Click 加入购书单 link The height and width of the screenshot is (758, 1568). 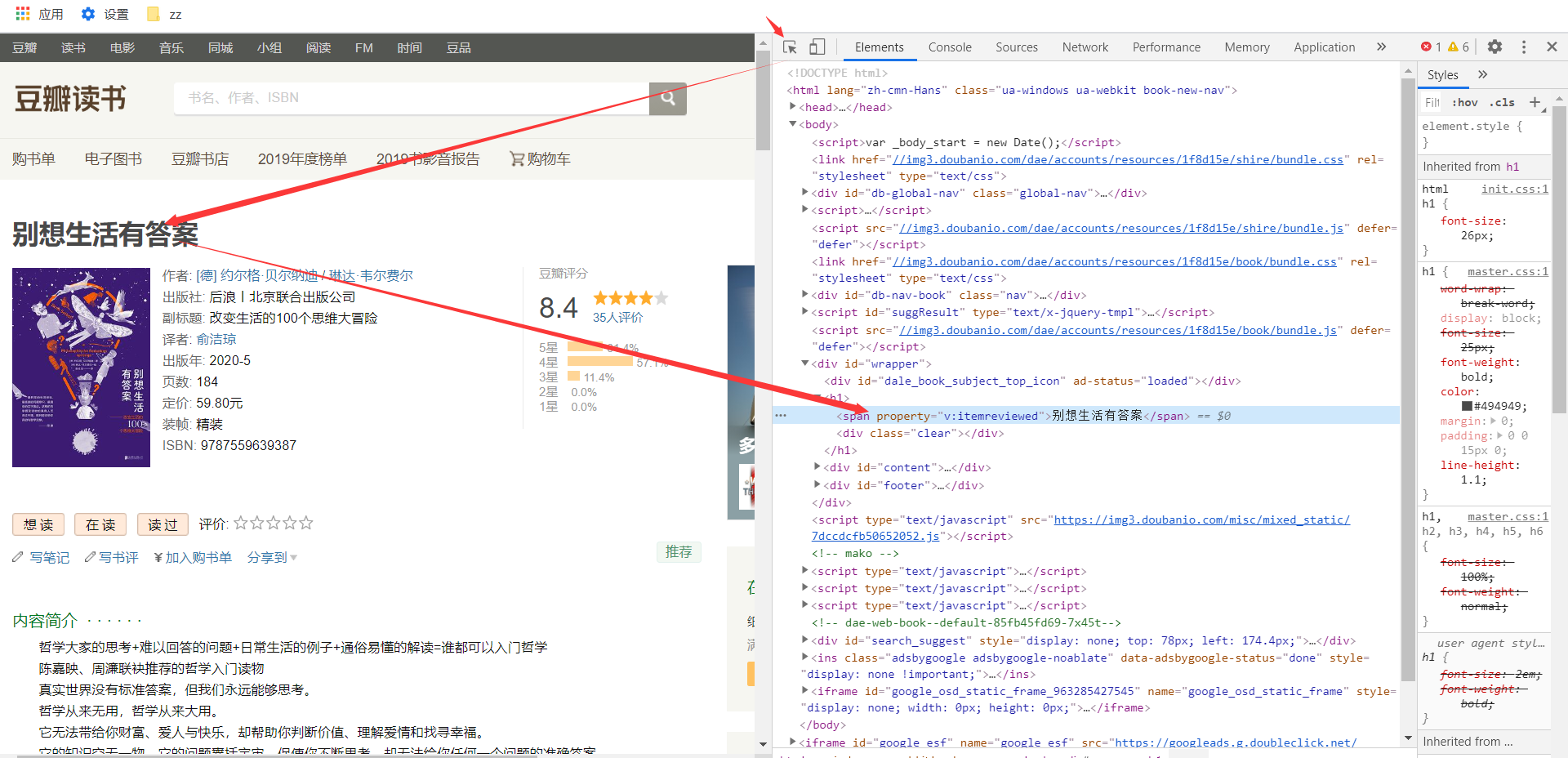tap(193, 557)
